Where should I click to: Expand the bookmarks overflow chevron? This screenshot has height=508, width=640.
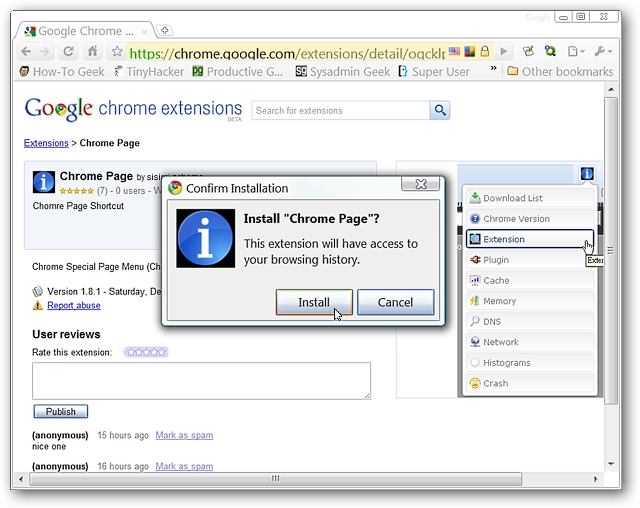(x=492, y=71)
